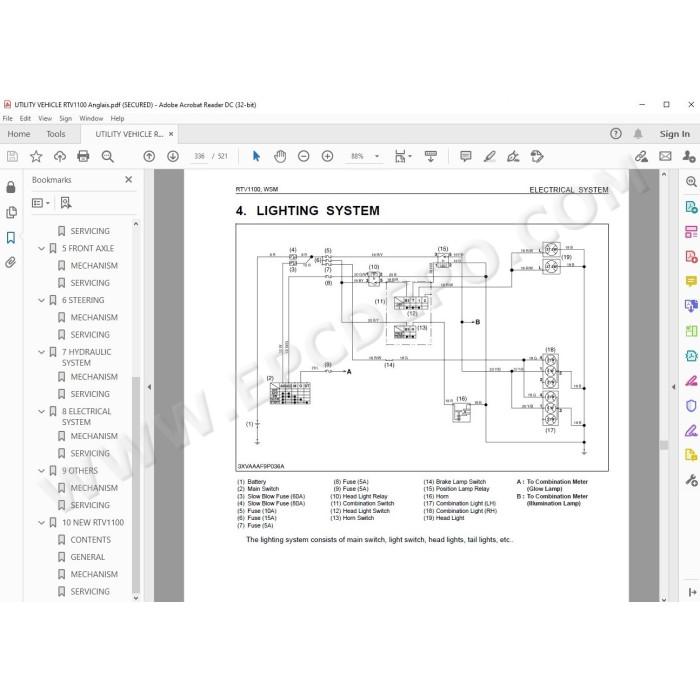Activate the Selection arrow tool
The height and width of the screenshot is (700, 700).
click(256, 156)
